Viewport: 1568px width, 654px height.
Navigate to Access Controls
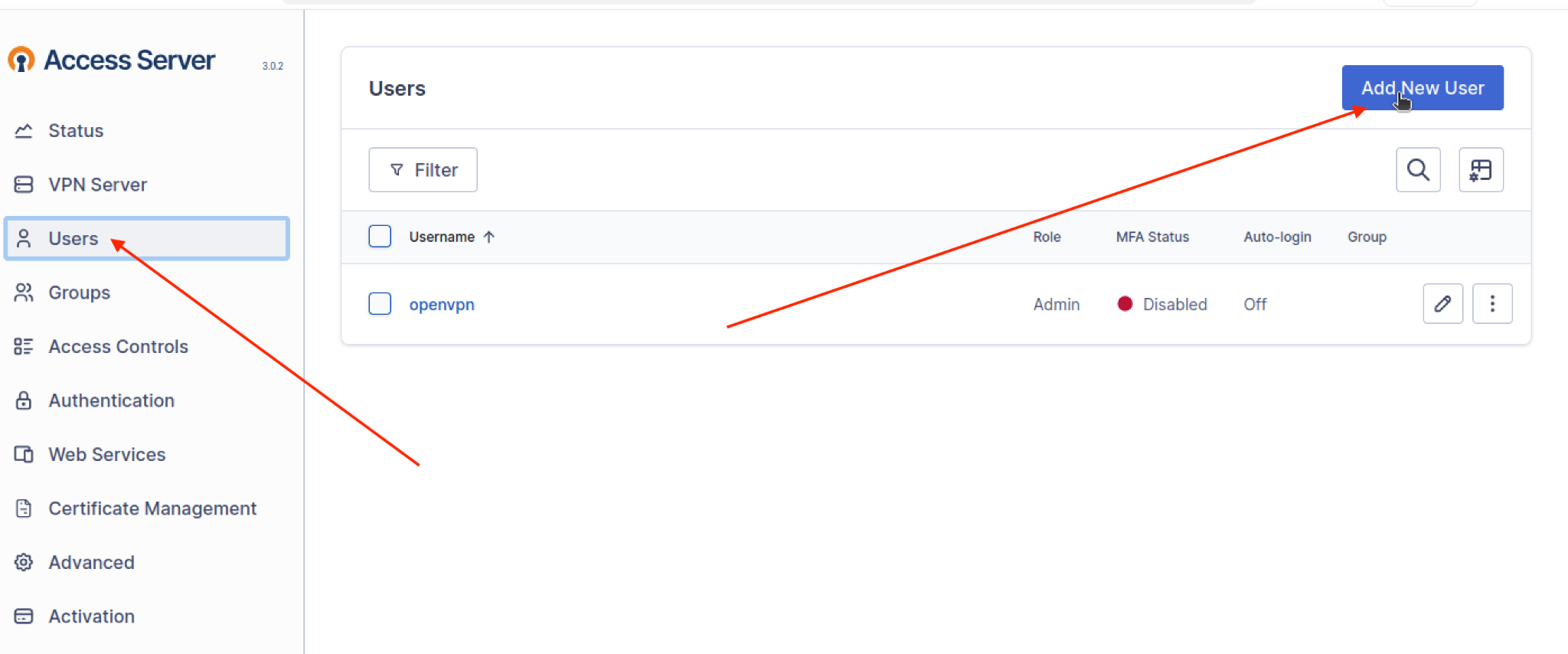coord(118,347)
